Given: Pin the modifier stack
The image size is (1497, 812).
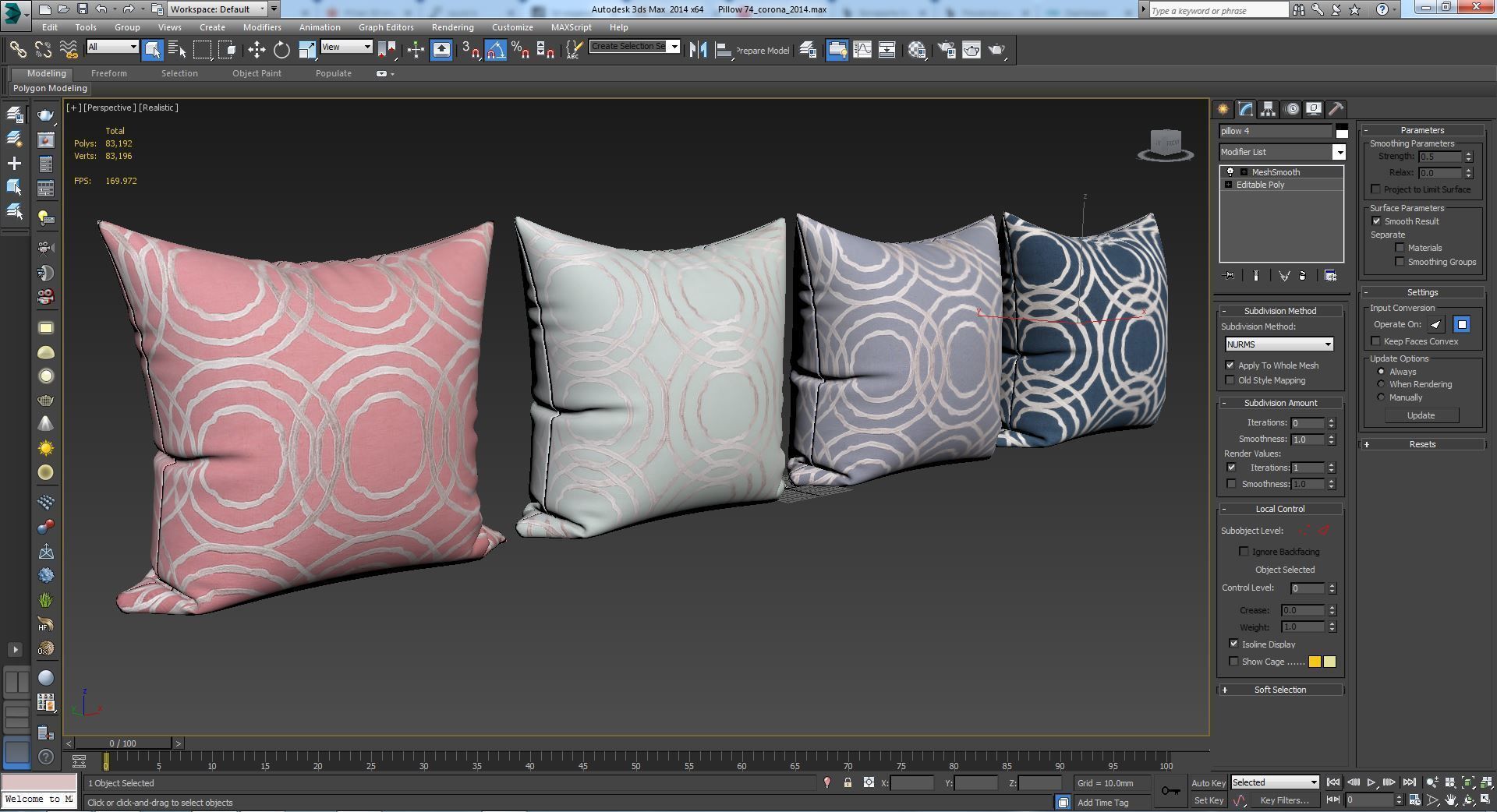Looking at the screenshot, I should click(1229, 275).
